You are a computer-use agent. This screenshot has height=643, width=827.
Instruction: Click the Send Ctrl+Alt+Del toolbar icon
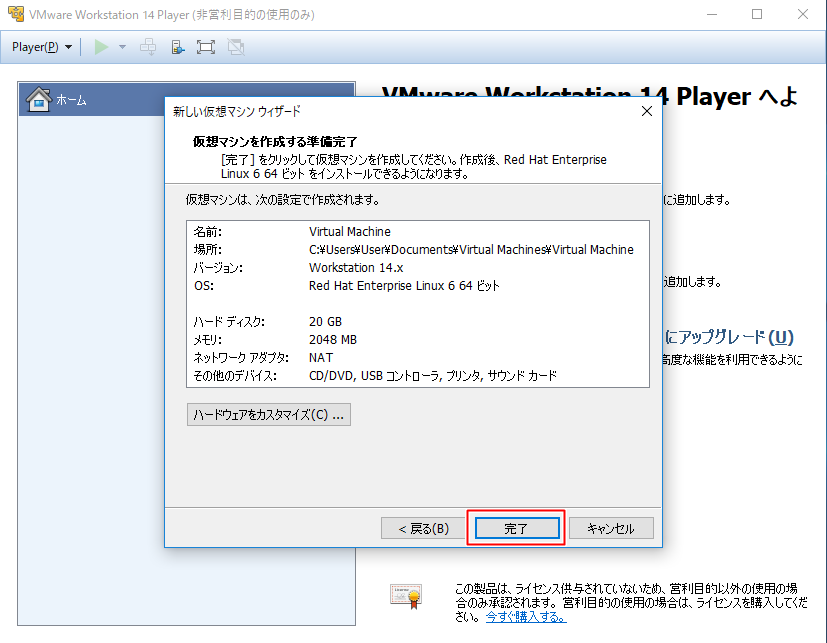[148, 47]
